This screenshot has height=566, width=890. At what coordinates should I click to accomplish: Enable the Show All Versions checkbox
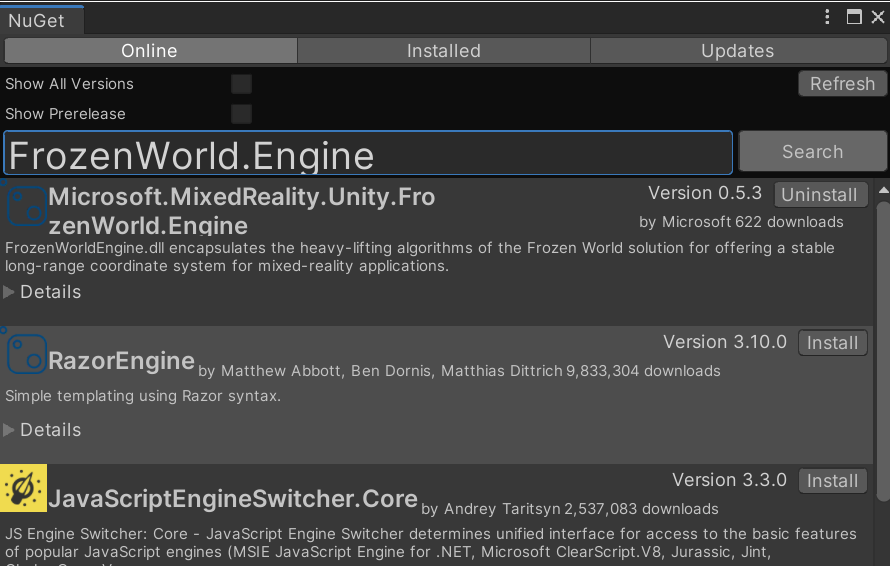pyautogui.click(x=241, y=84)
